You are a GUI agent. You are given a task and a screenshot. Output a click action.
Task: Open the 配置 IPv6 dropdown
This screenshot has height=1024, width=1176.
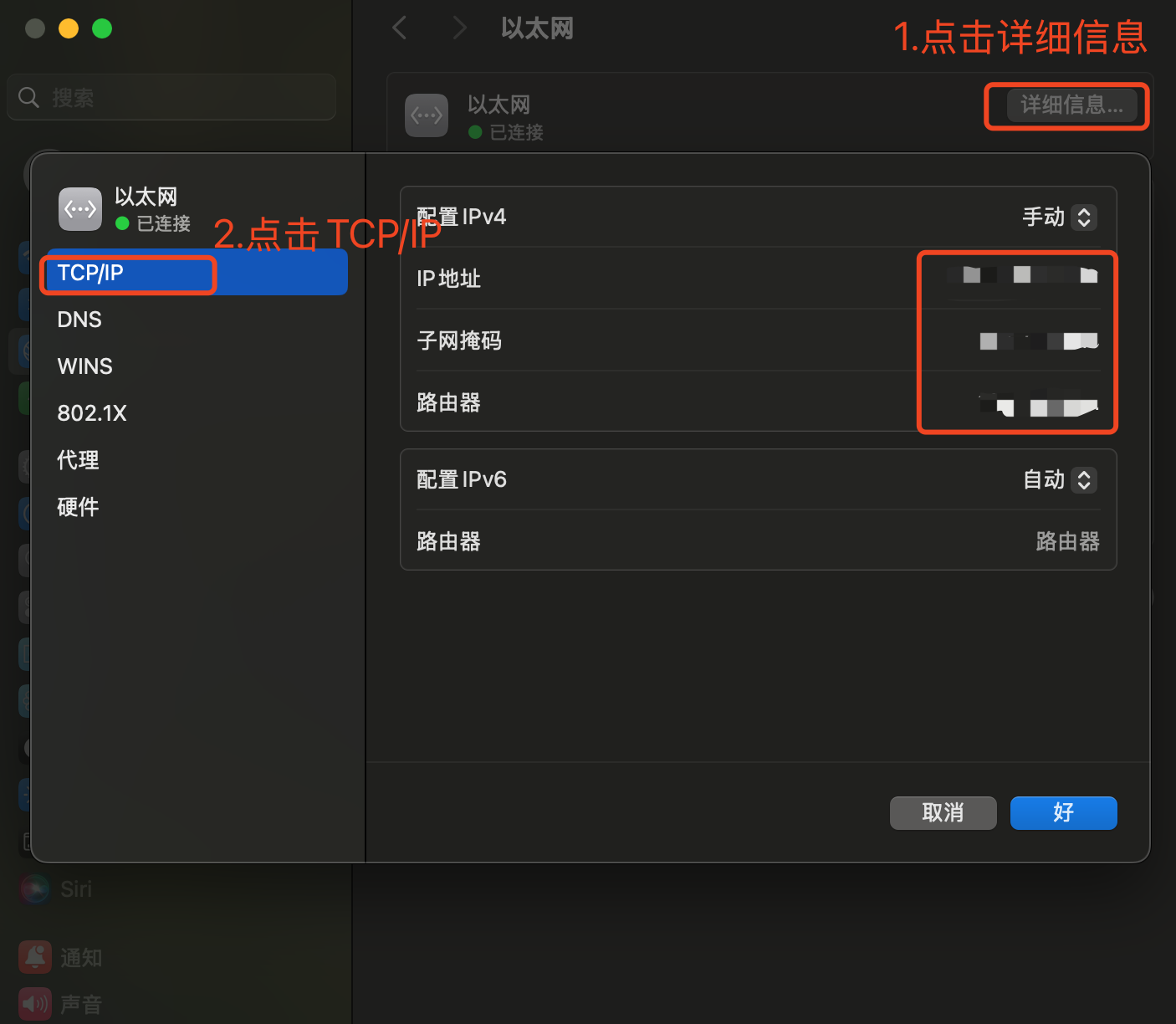1058,479
